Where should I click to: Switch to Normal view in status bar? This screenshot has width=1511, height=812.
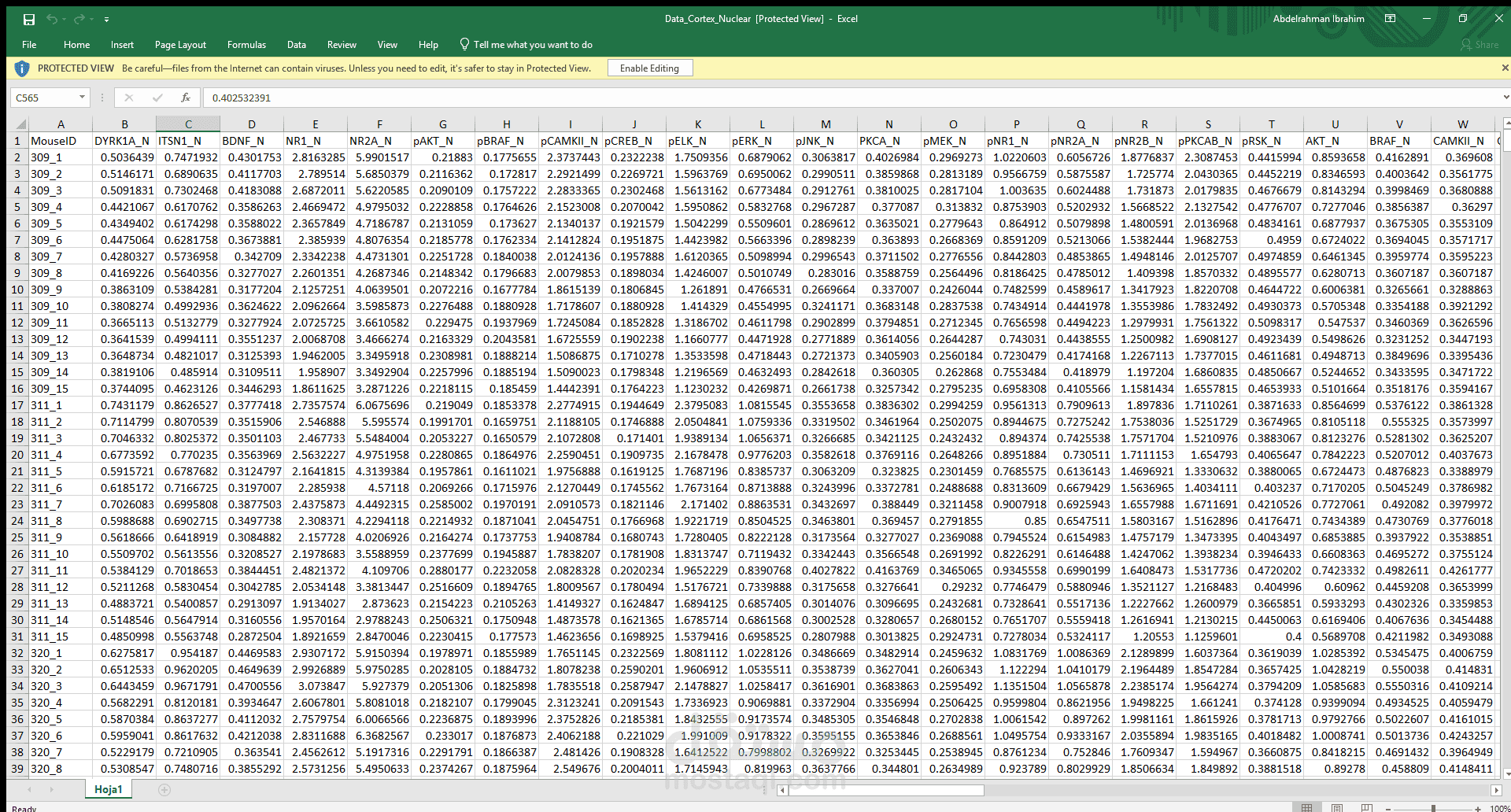(x=1306, y=808)
